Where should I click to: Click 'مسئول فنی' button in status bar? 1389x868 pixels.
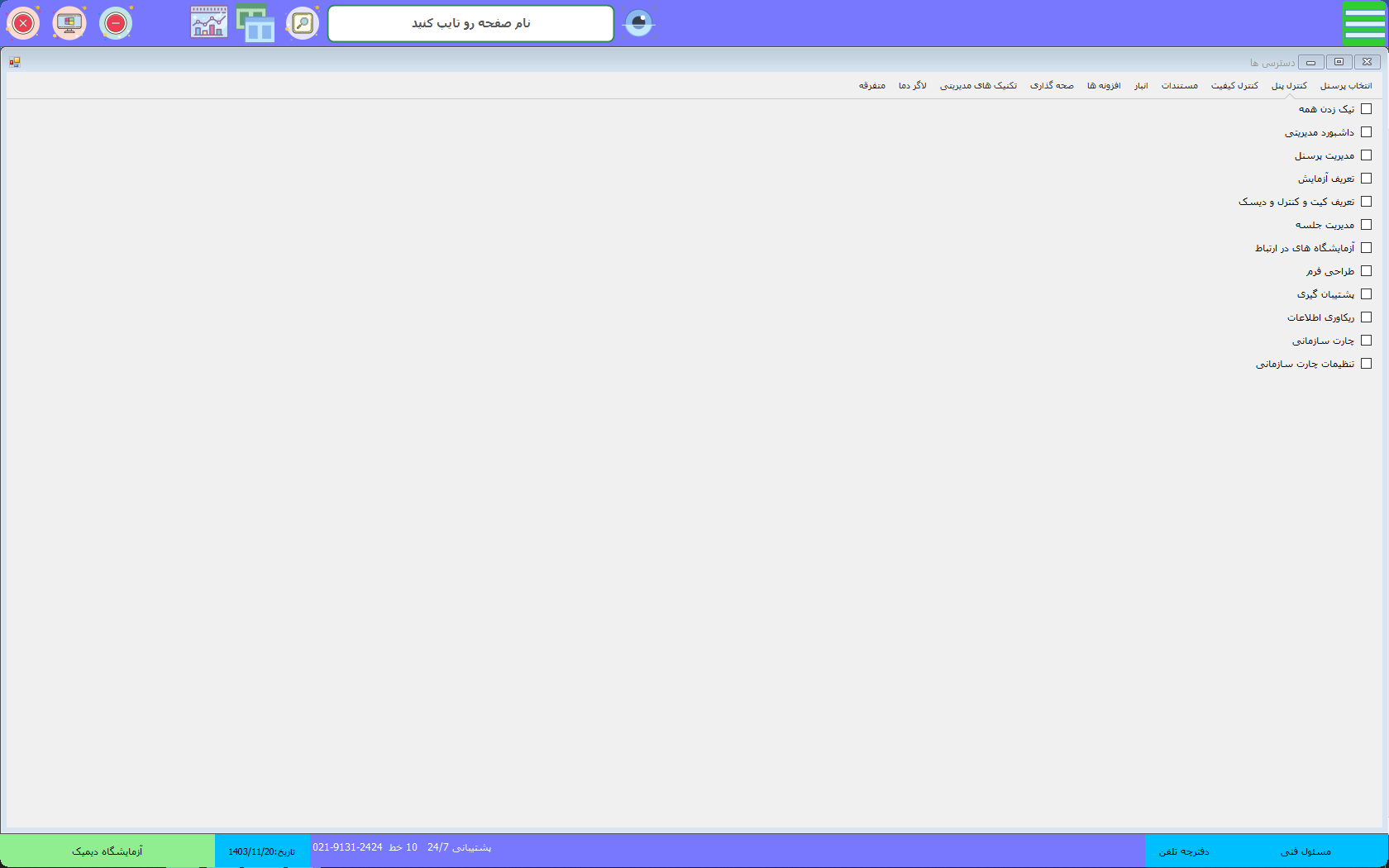[x=1305, y=851]
